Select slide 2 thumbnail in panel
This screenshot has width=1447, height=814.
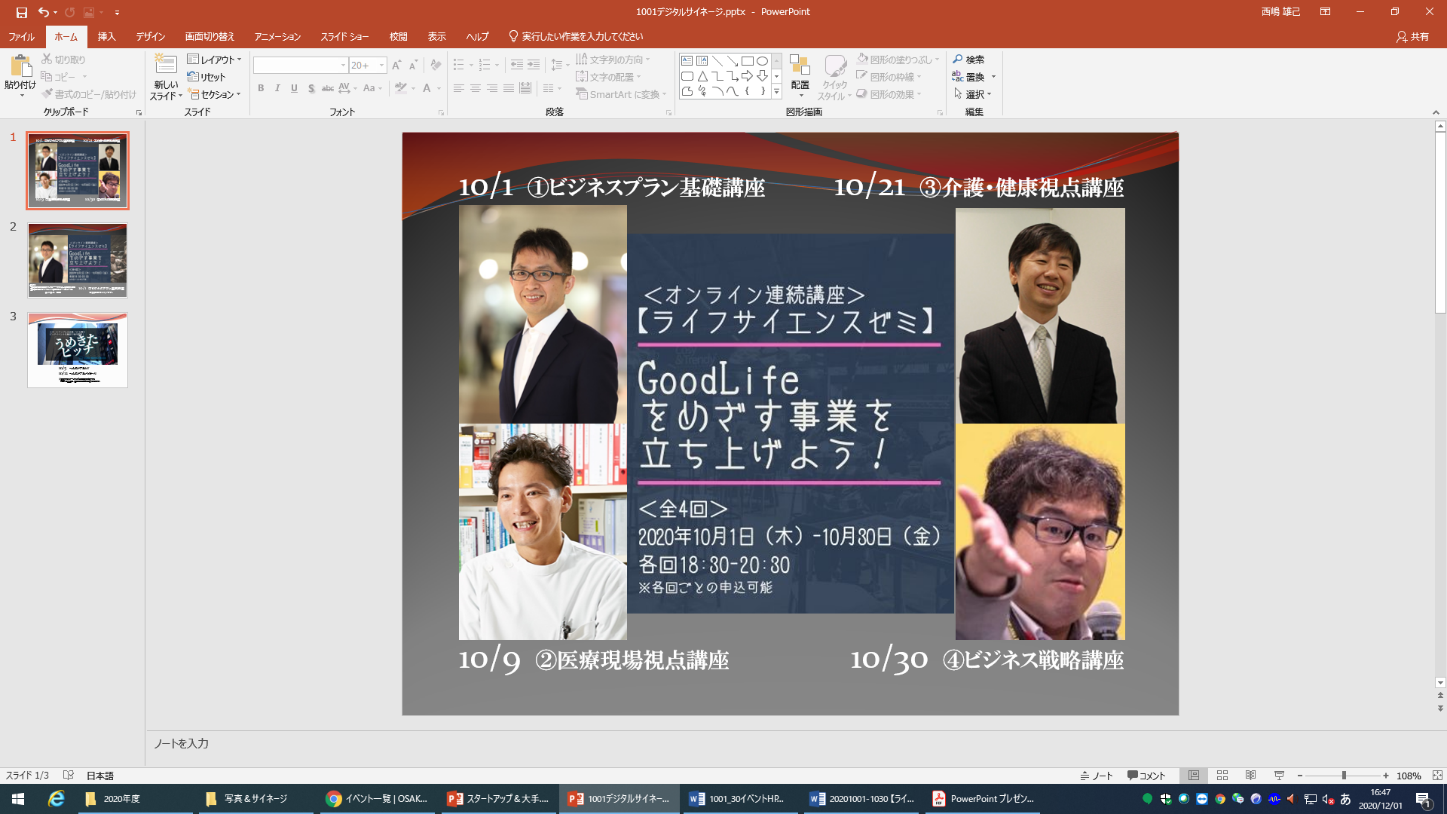point(77,260)
